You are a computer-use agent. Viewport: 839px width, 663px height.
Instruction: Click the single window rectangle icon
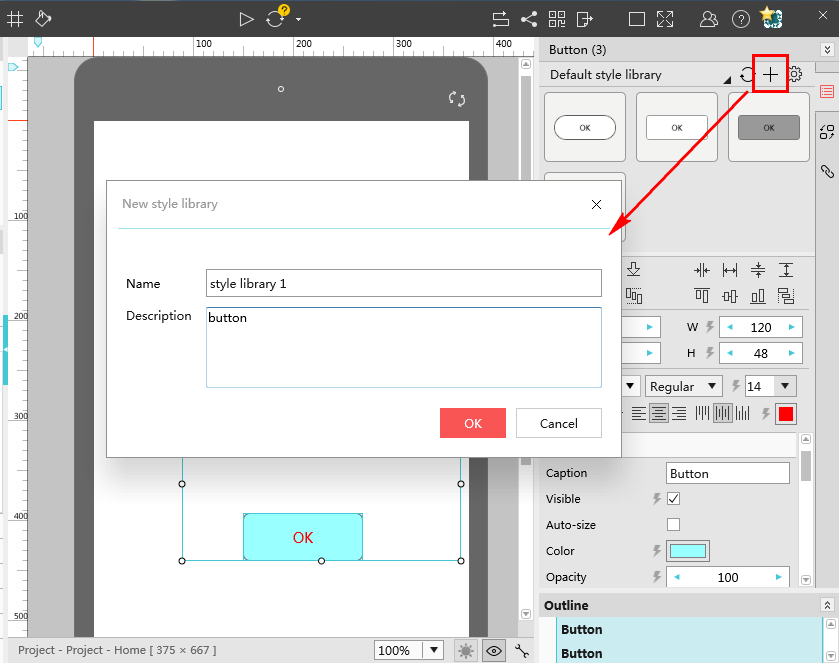pos(637,20)
